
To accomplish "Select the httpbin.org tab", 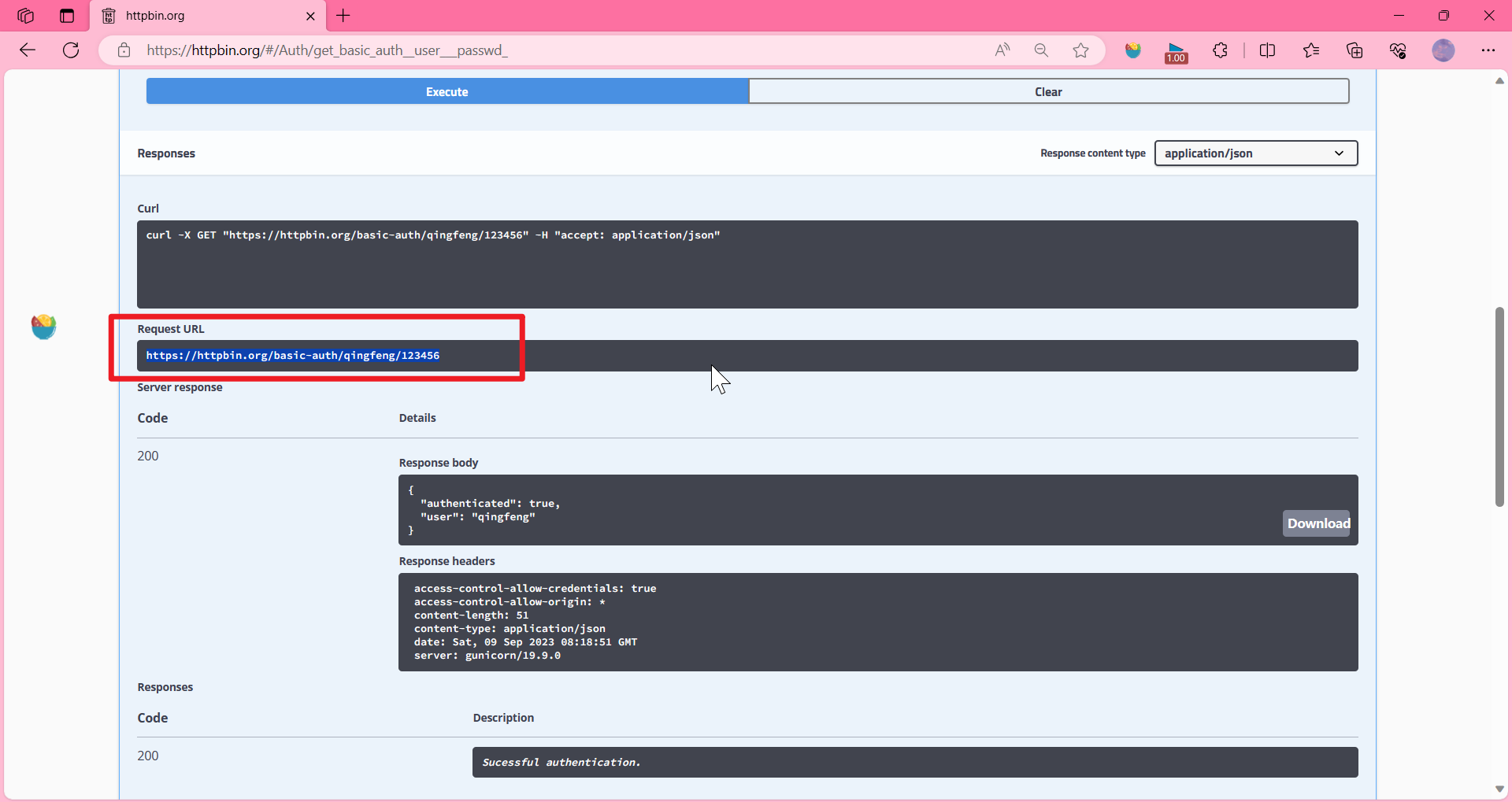I will coord(209,16).
